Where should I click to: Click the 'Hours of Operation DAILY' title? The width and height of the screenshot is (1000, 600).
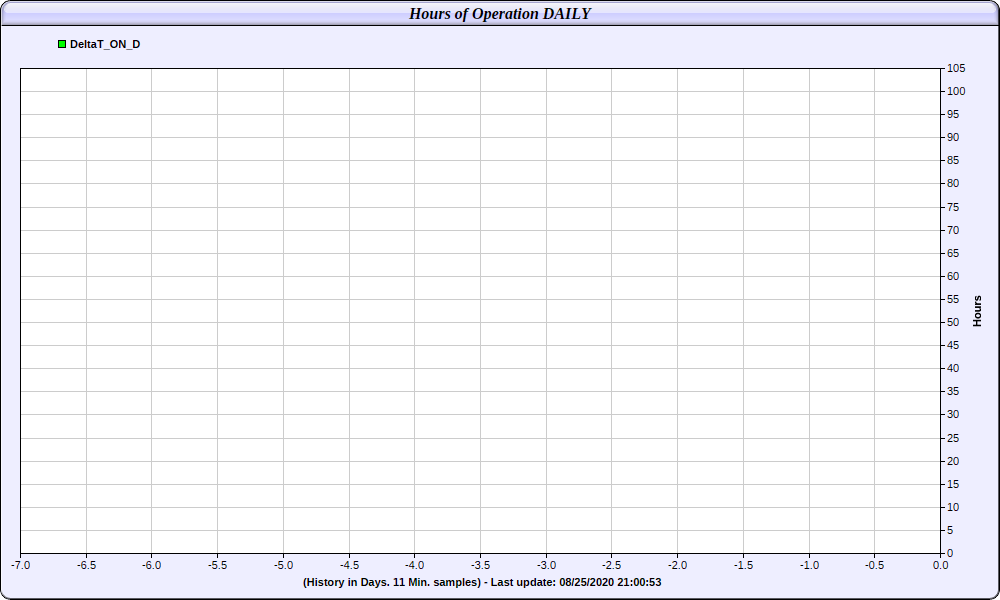pos(500,13)
